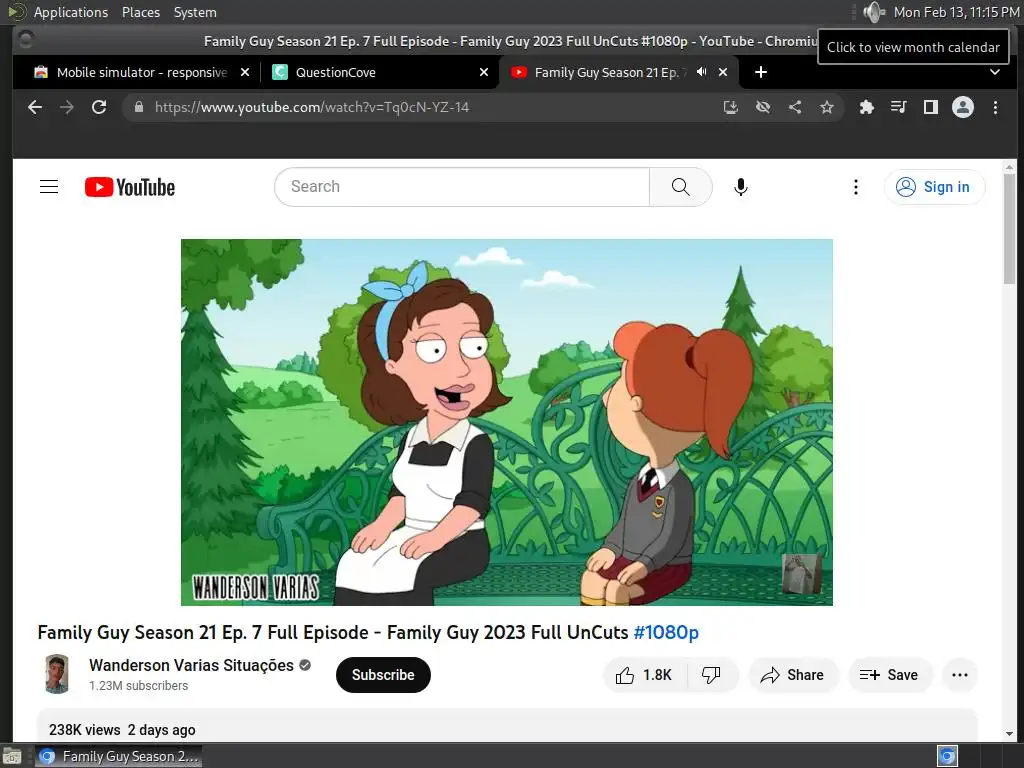Close the QuestionCove tab
This screenshot has height=768, width=1024.
[x=484, y=72]
